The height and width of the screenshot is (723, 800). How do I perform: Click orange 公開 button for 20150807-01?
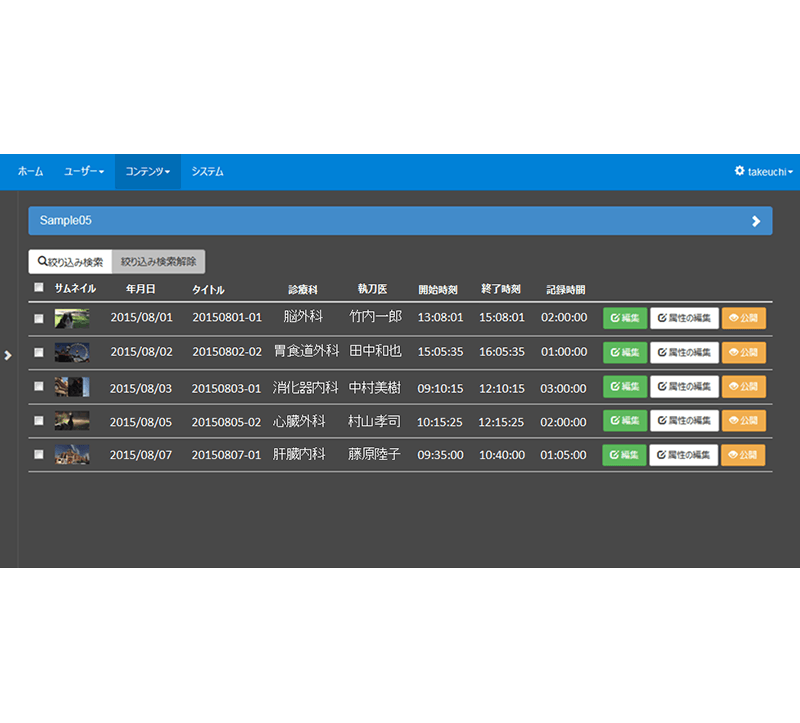coord(743,455)
